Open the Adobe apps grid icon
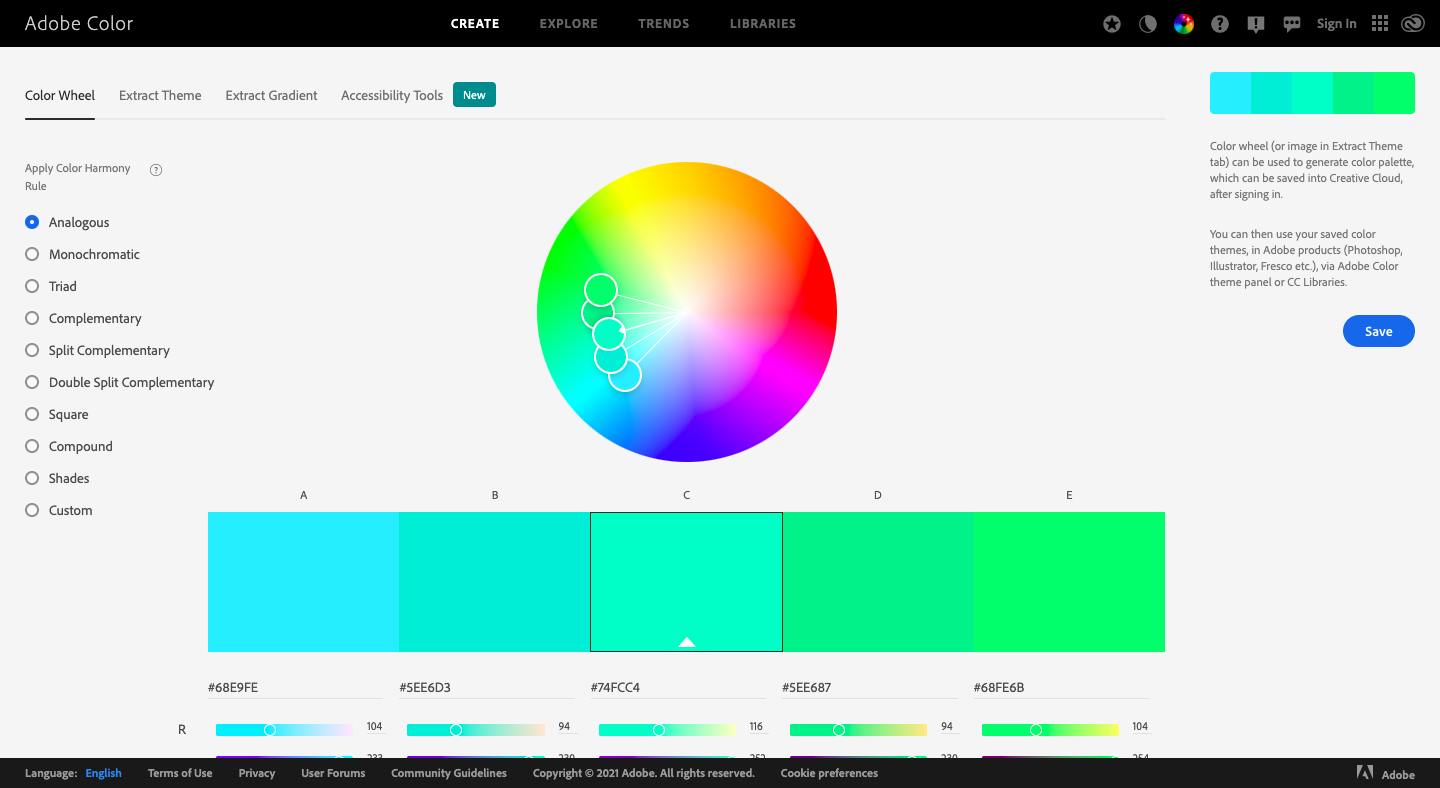1440x788 pixels. 1380,23
